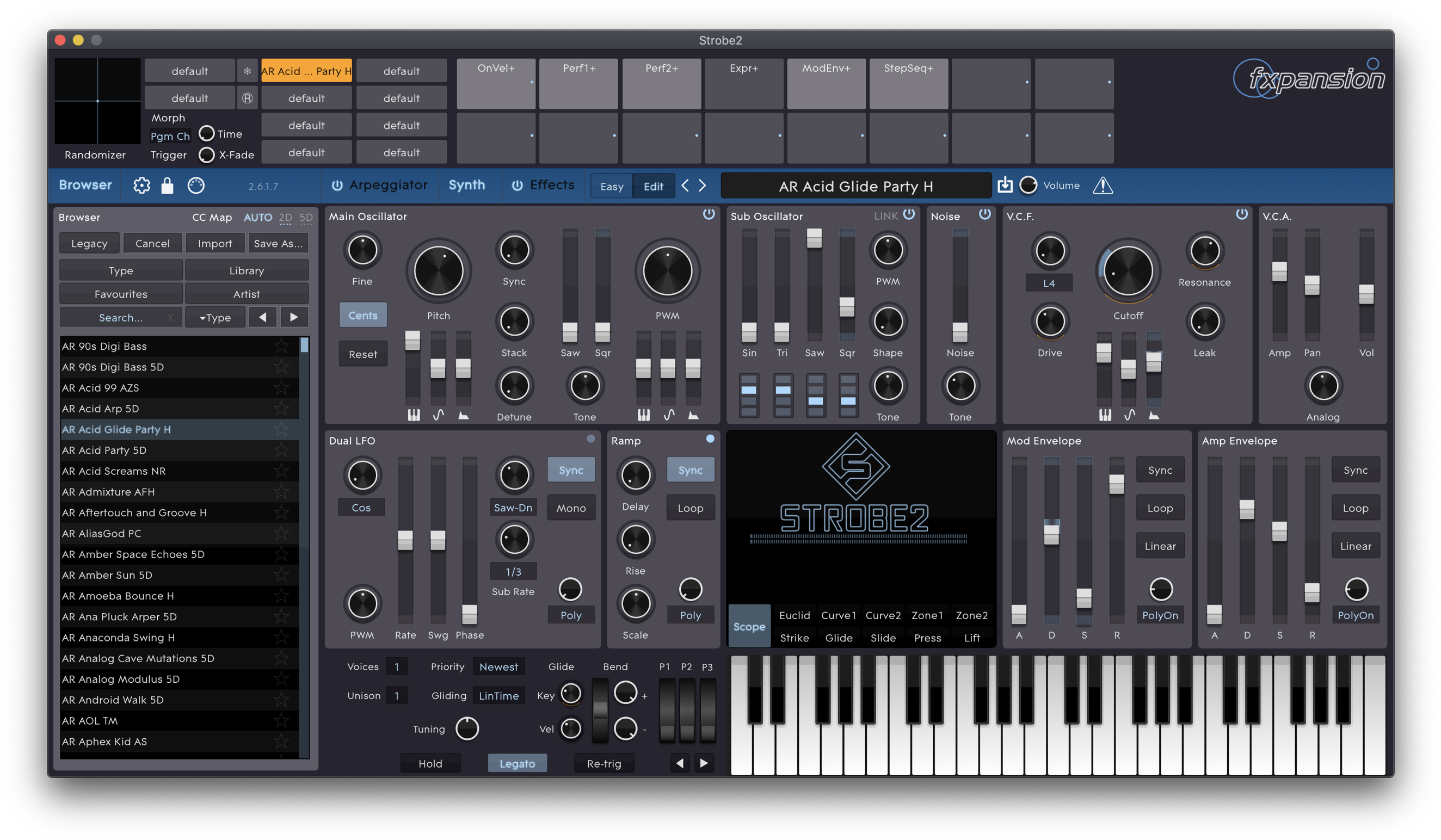This screenshot has width=1441, height=840.
Task: Open LFO Saw-Dn waveform selector
Action: coord(513,507)
